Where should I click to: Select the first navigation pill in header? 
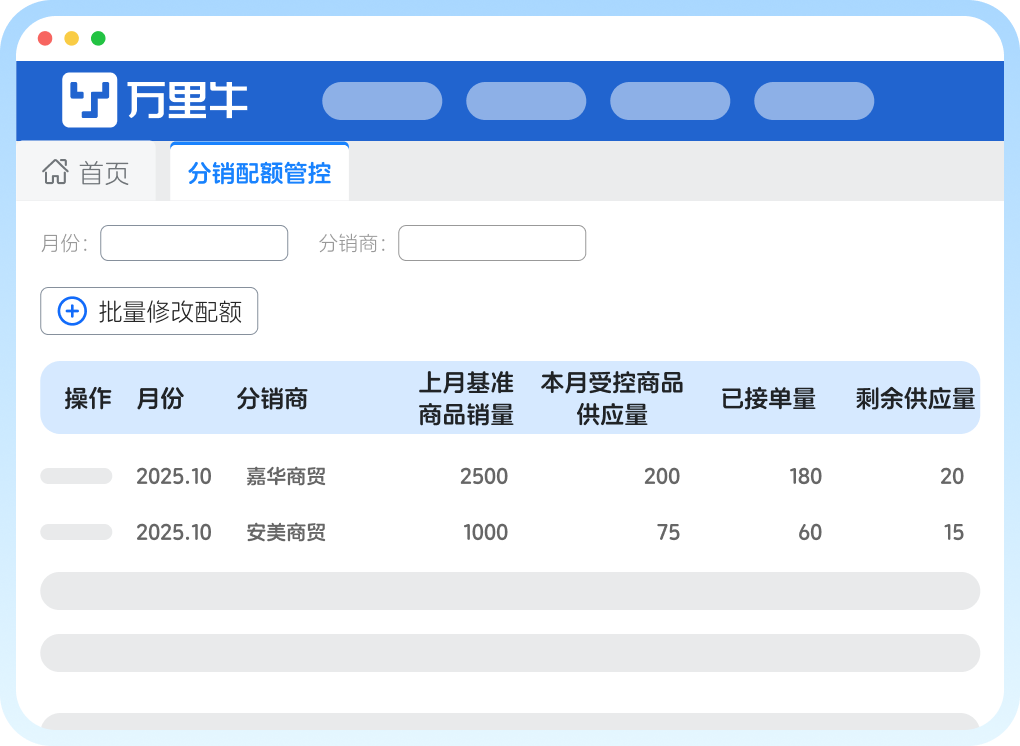382,101
